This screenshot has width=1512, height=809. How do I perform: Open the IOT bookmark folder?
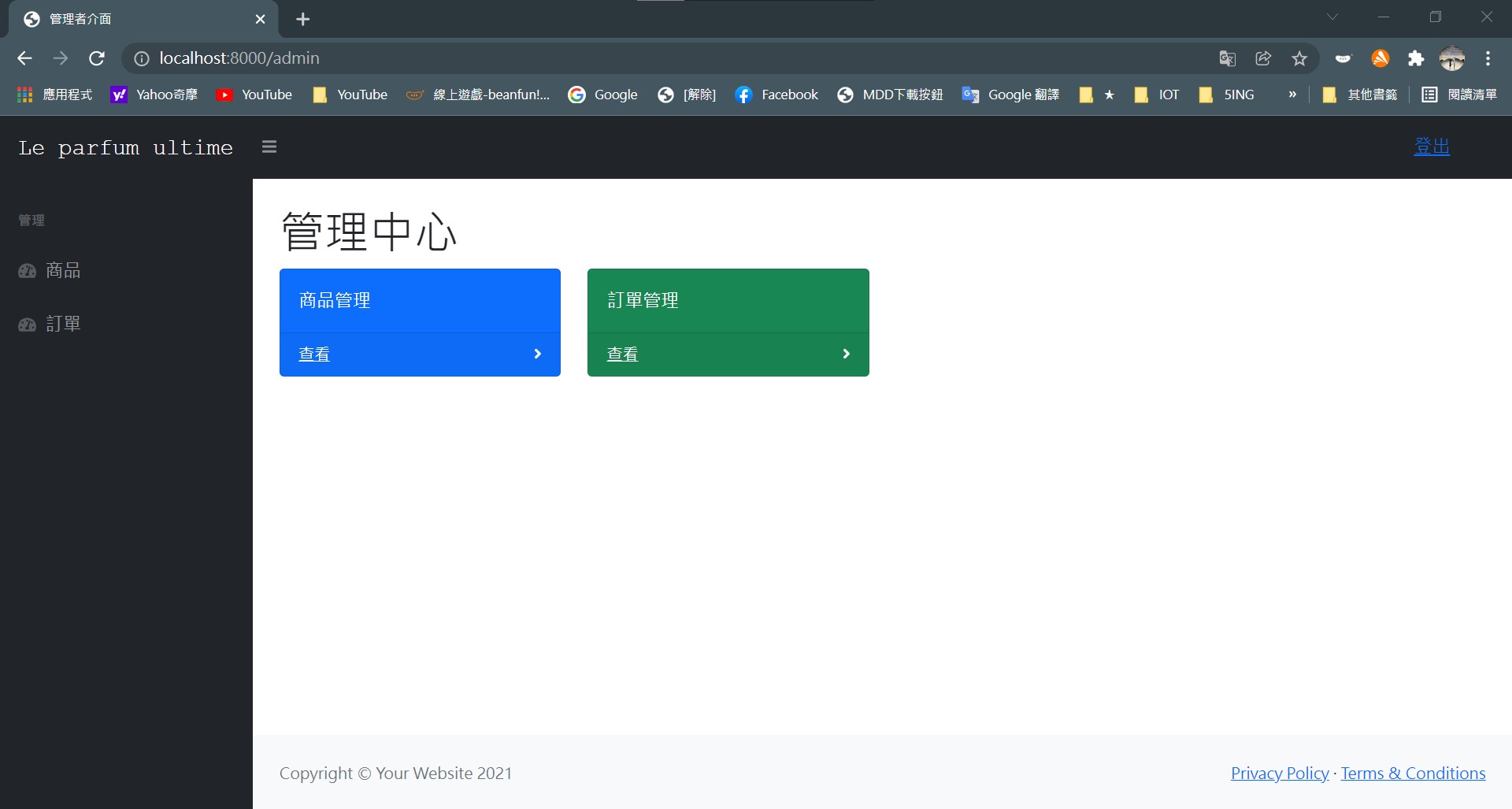[x=1157, y=95]
